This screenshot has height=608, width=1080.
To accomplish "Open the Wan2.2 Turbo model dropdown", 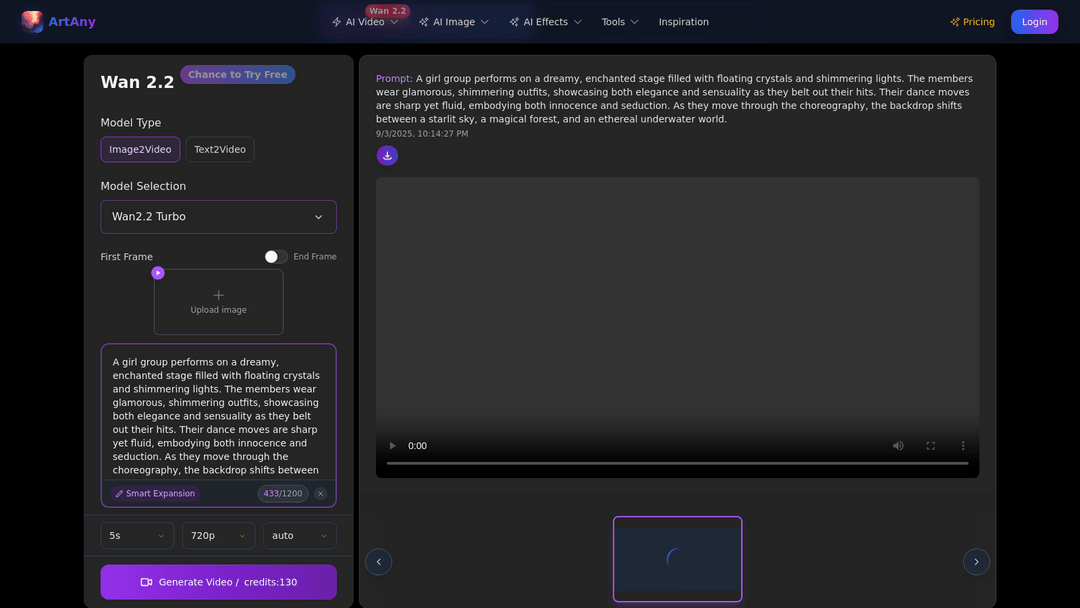I will pos(218,217).
